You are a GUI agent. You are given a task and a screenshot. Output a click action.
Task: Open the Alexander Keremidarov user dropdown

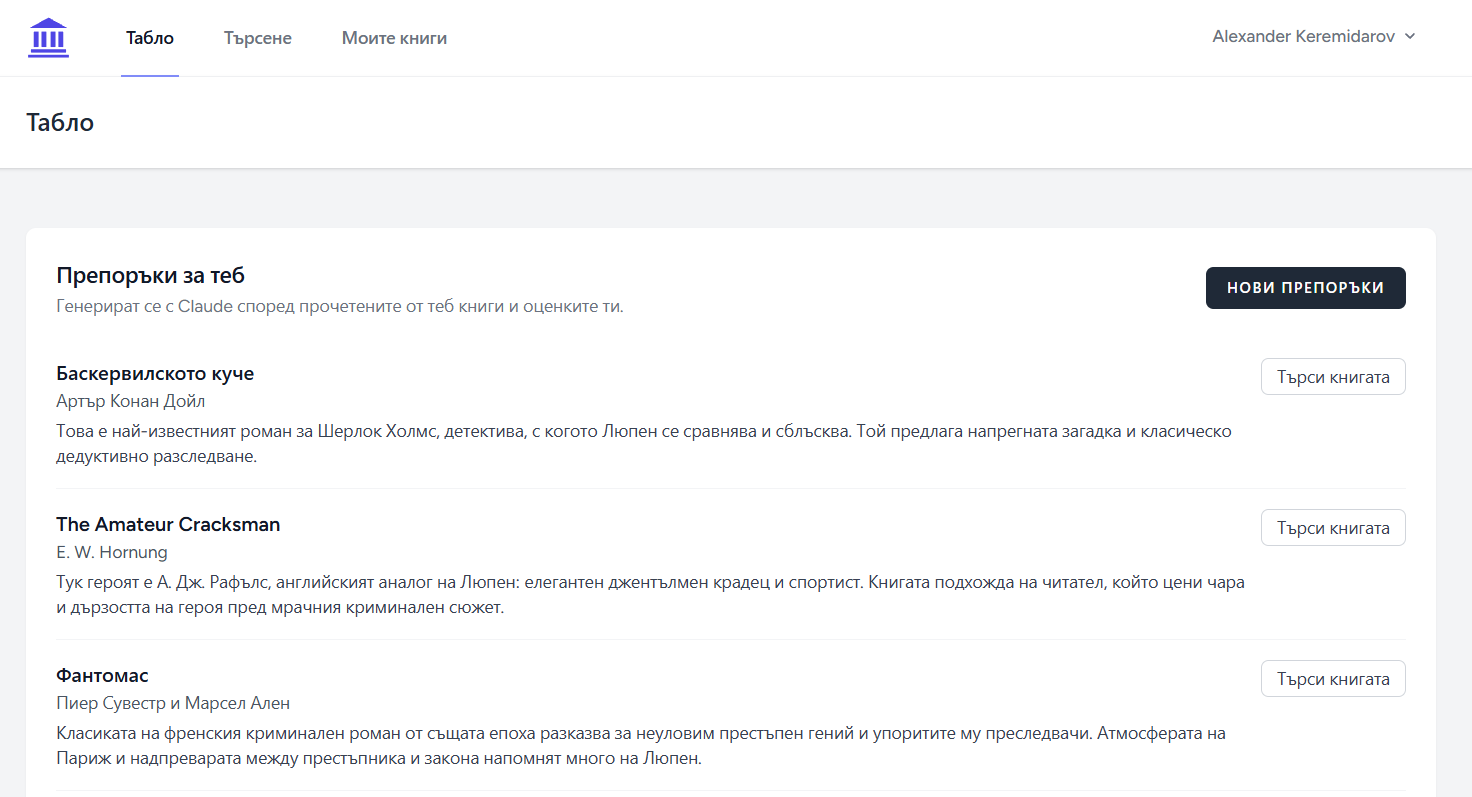coord(1314,36)
